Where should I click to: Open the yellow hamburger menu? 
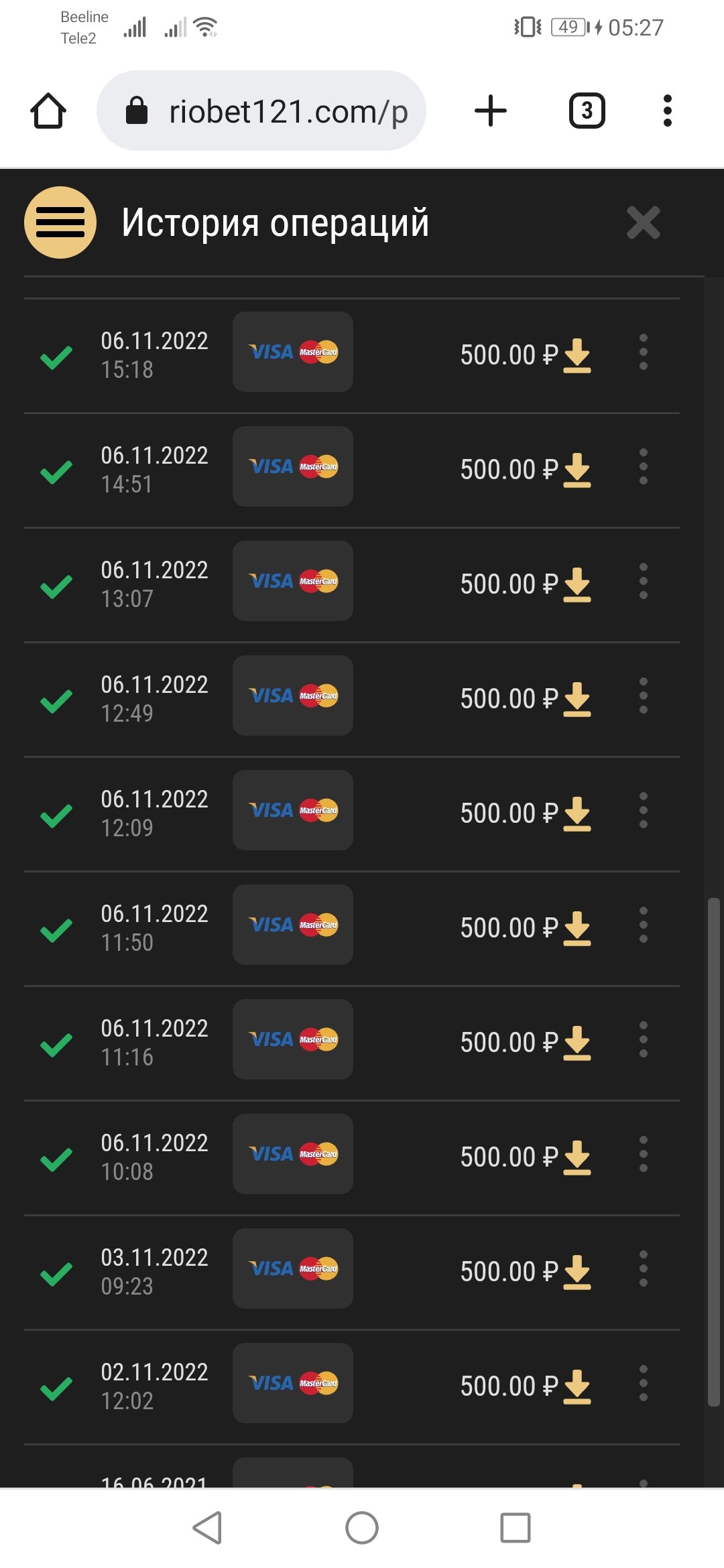[x=60, y=222]
